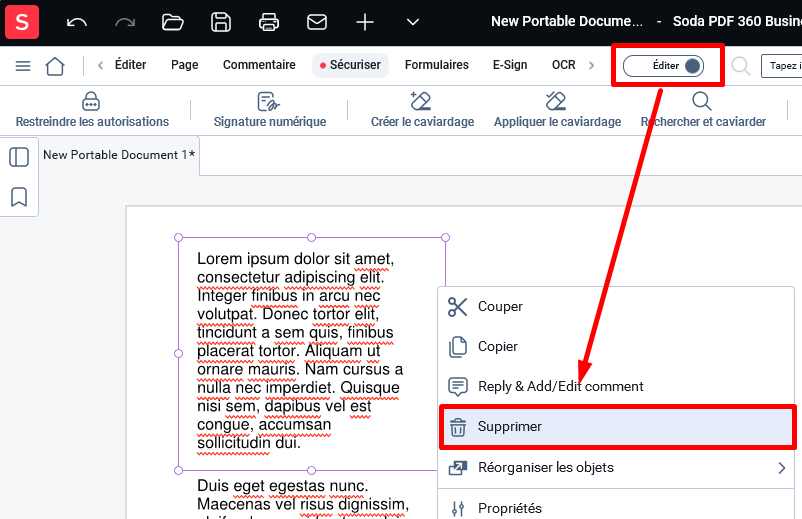The height and width of the screenshot is (519, 802).
Task: Choose Supprimer from the context menu
Action: [x=617, y=426]
